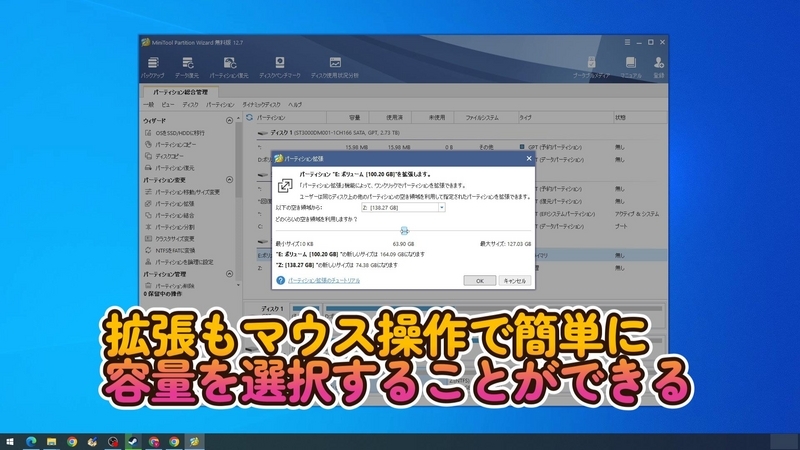Open the マニュアル manual icon
Image resolution: width=800 pixels, height=450 pixels.
coord(631,67)
